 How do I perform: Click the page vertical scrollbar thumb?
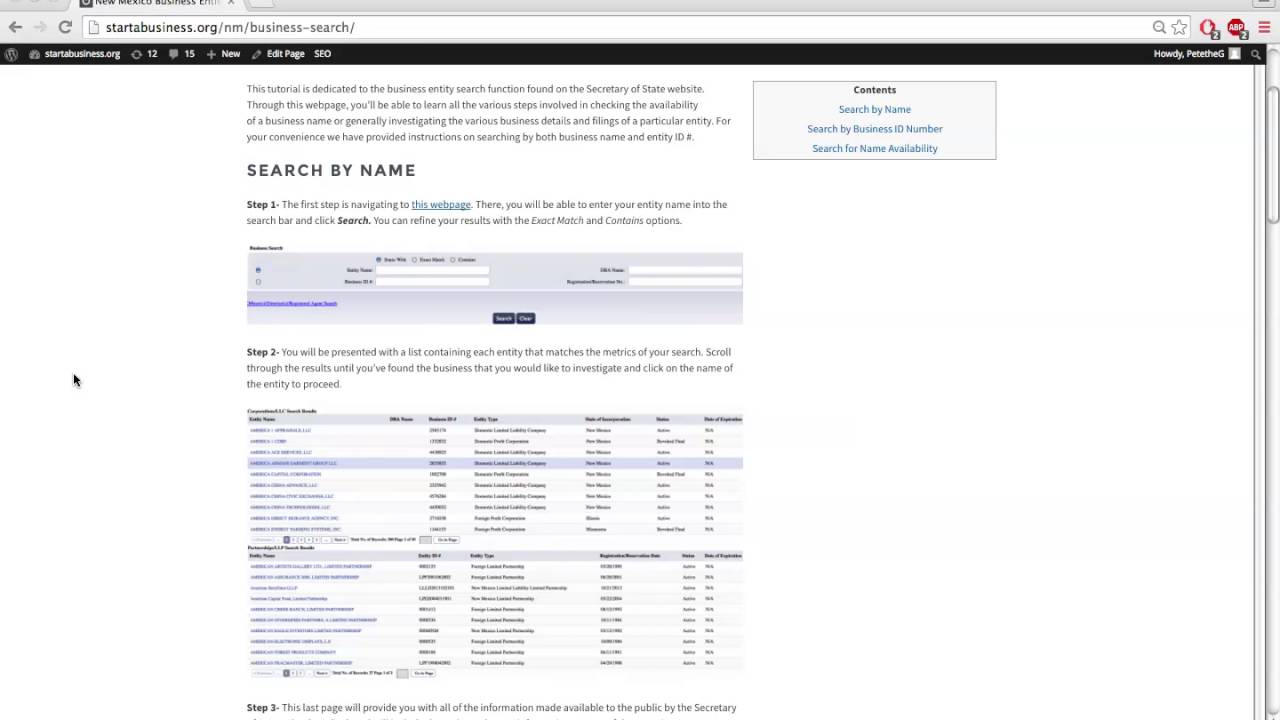[1272, 155]
